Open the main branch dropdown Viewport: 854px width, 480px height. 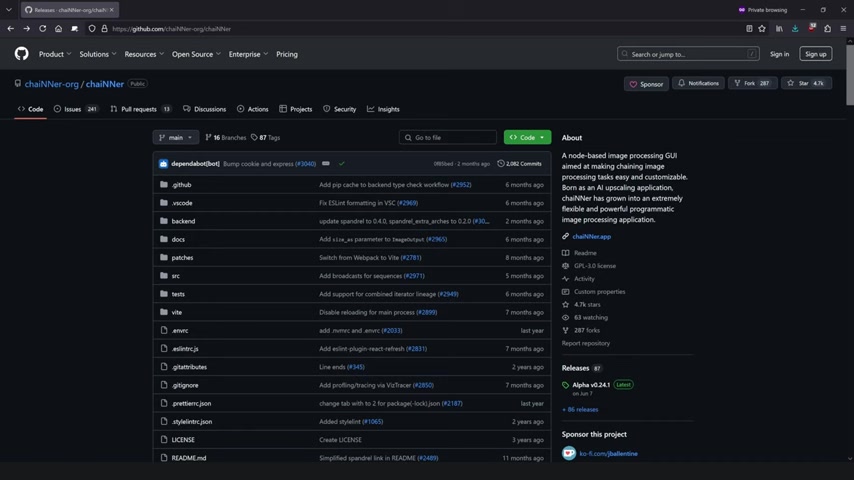[175, 137]
